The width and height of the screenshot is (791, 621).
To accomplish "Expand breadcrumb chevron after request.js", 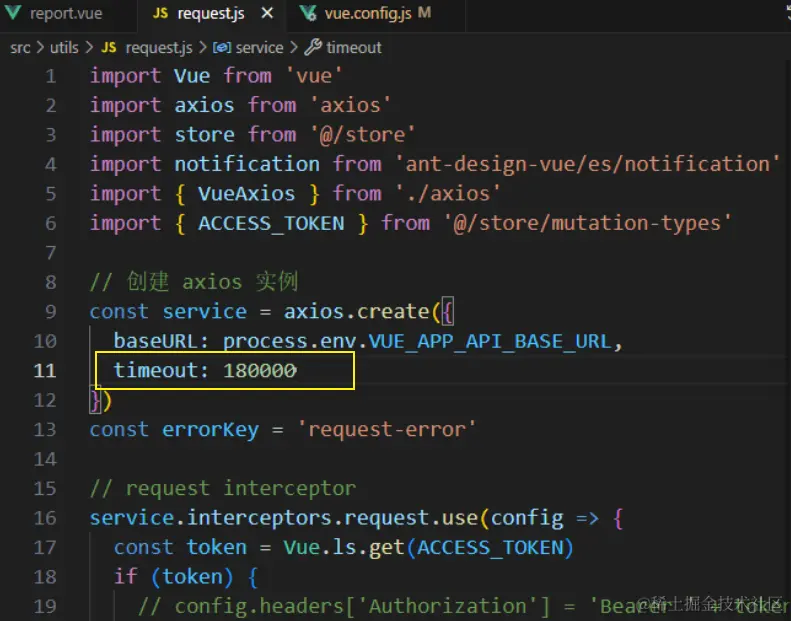I will click(203, 47).
